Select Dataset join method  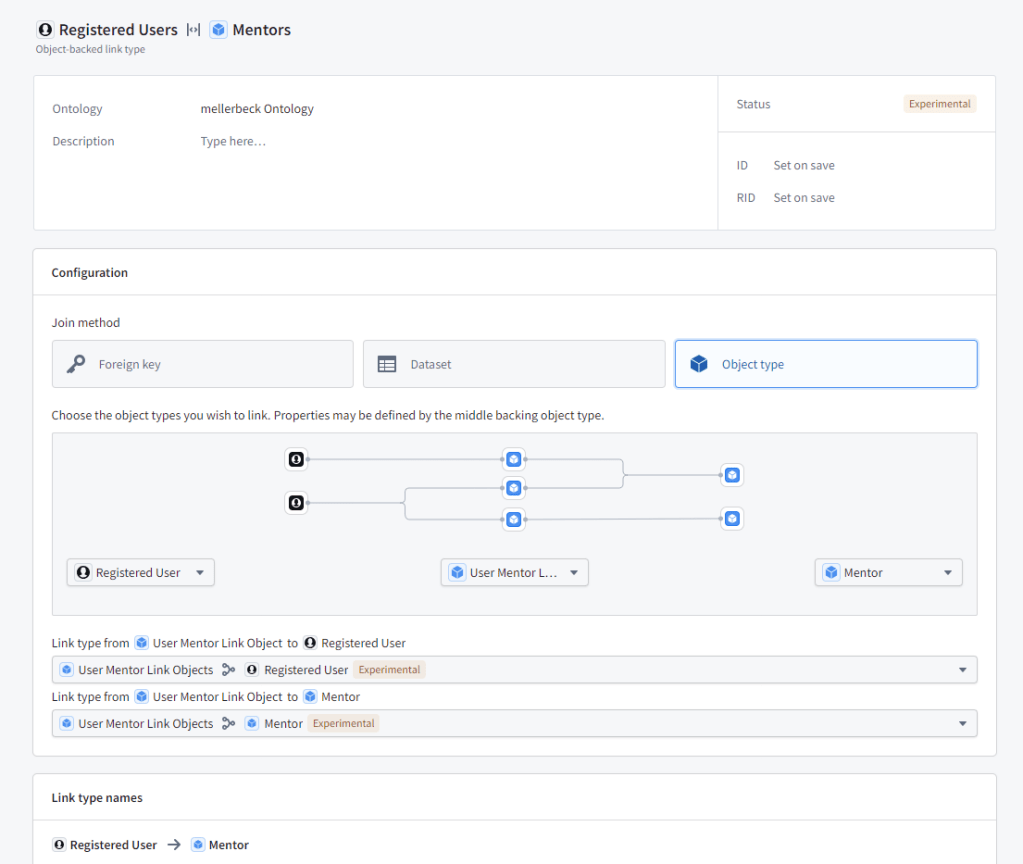tap(513, 364)
